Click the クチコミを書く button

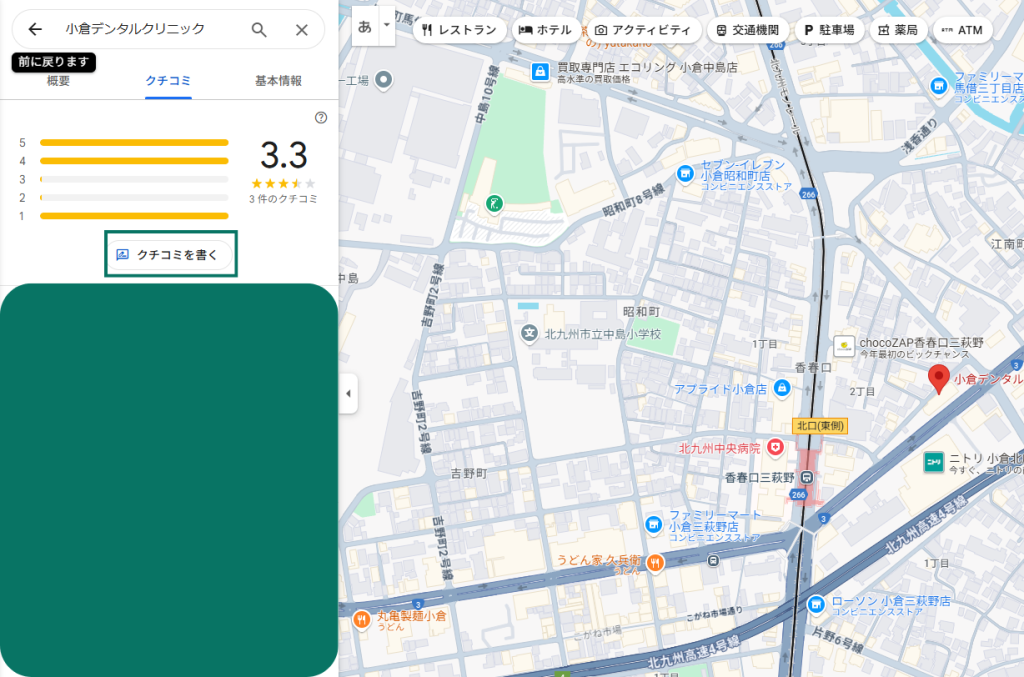click(x=171, y=255)
